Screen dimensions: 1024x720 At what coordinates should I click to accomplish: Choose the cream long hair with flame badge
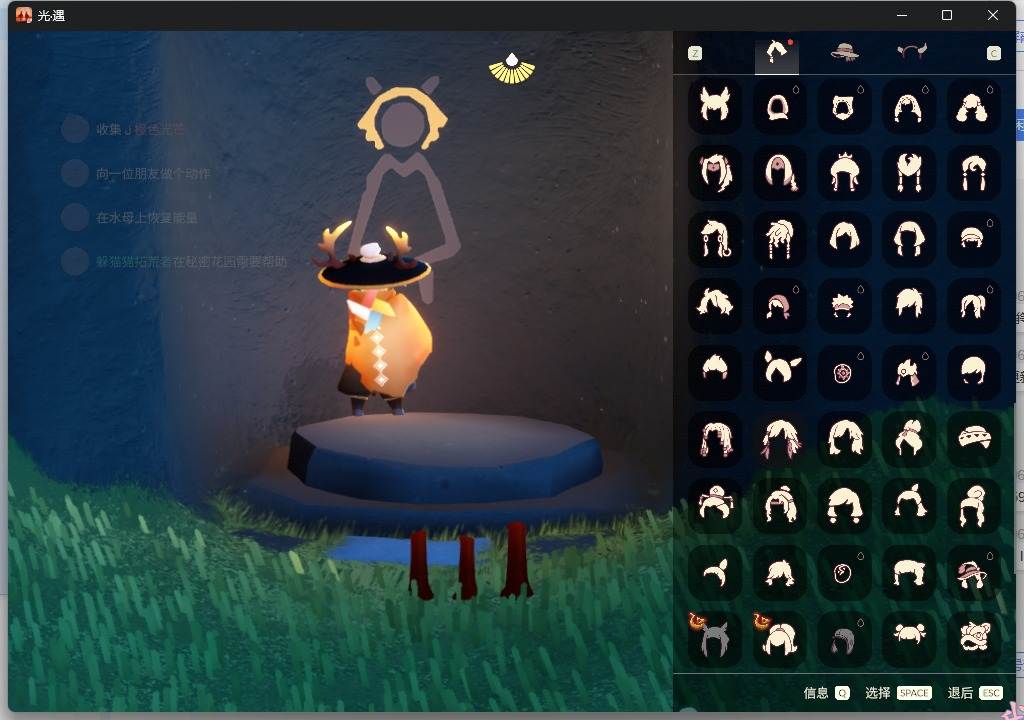779,638
